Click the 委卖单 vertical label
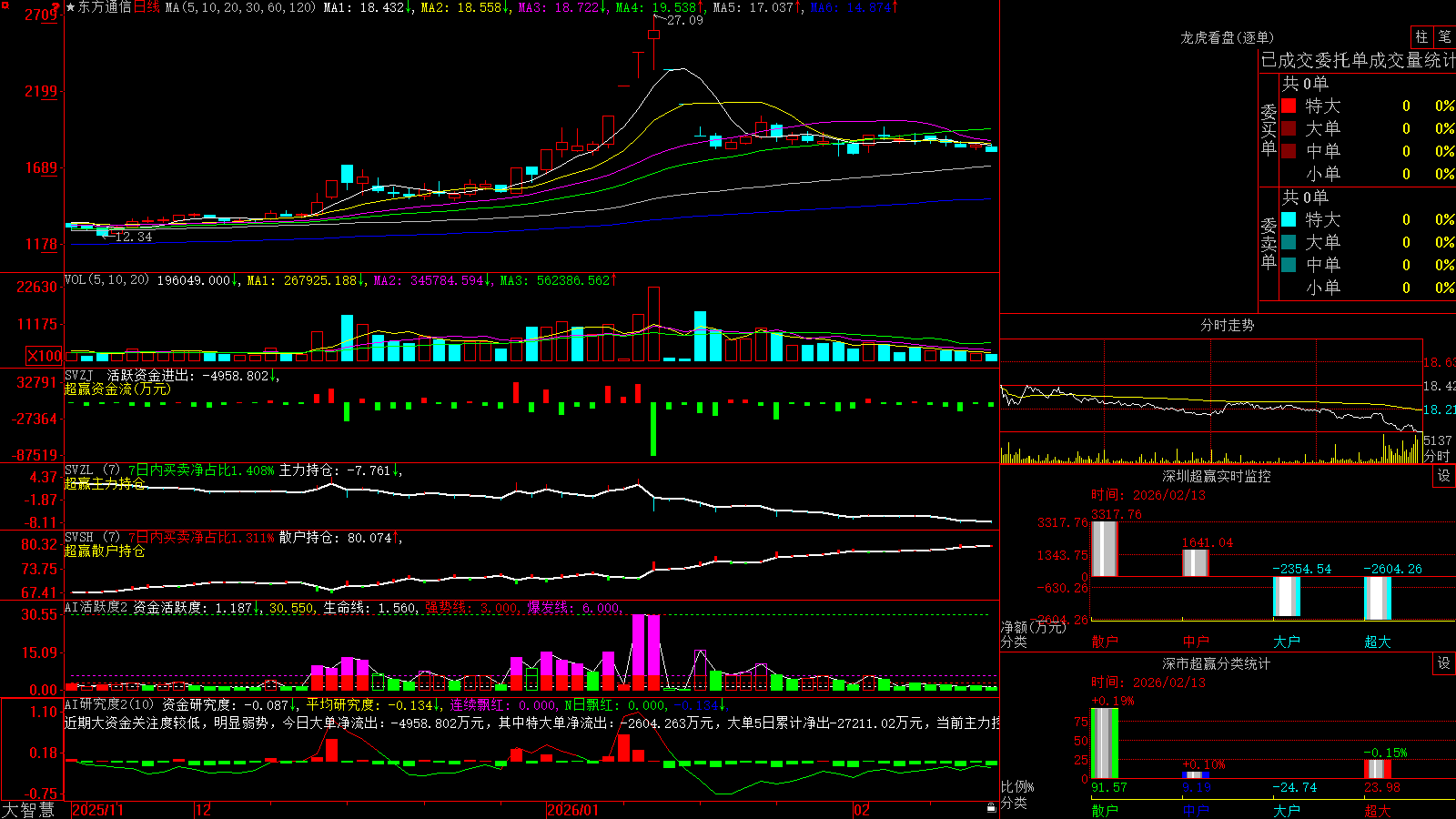Screen dimensions: 1456x819 1269,242
